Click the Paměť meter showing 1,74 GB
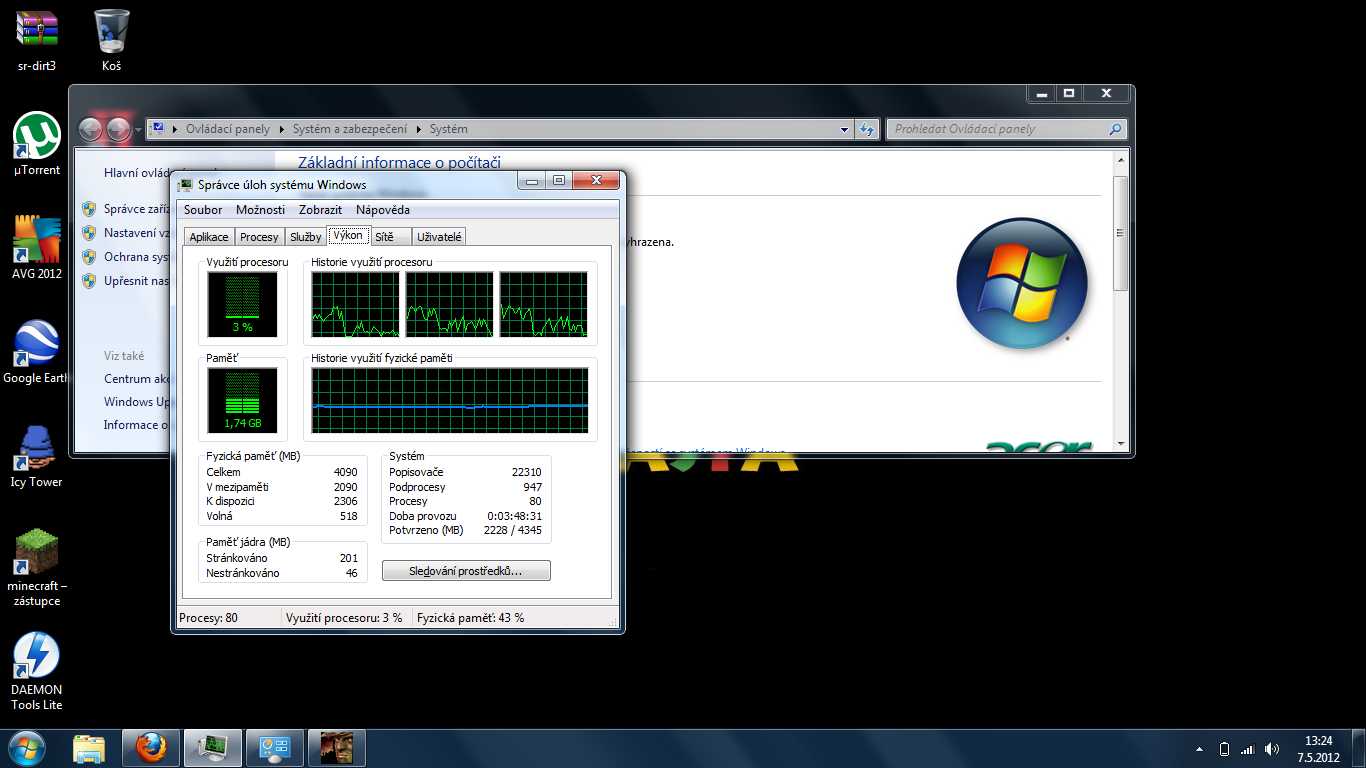 pos(242,399)
